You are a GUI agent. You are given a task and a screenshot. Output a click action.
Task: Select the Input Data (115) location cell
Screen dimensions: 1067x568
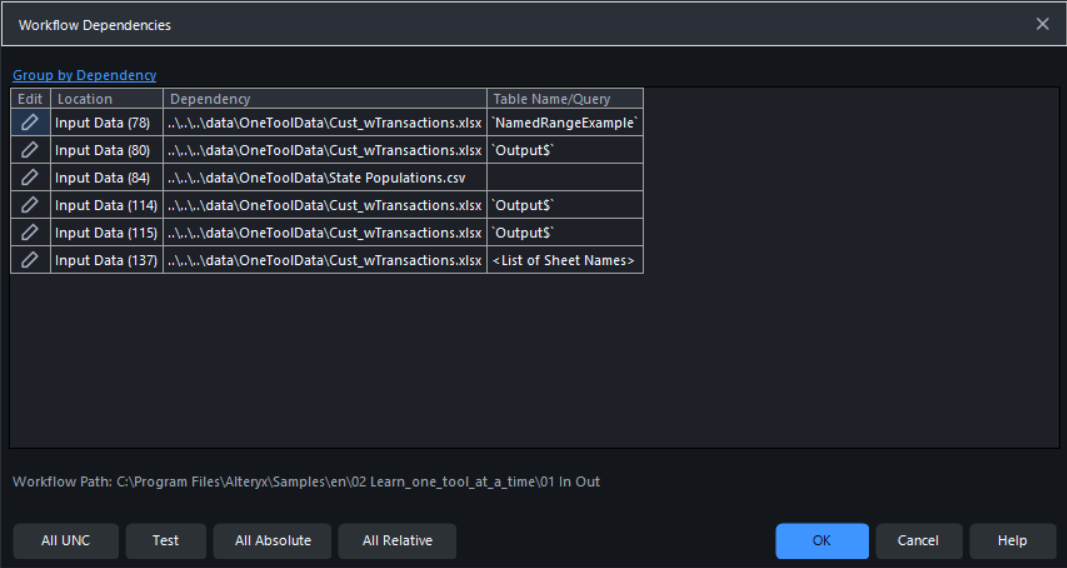[x=107, y=233]
